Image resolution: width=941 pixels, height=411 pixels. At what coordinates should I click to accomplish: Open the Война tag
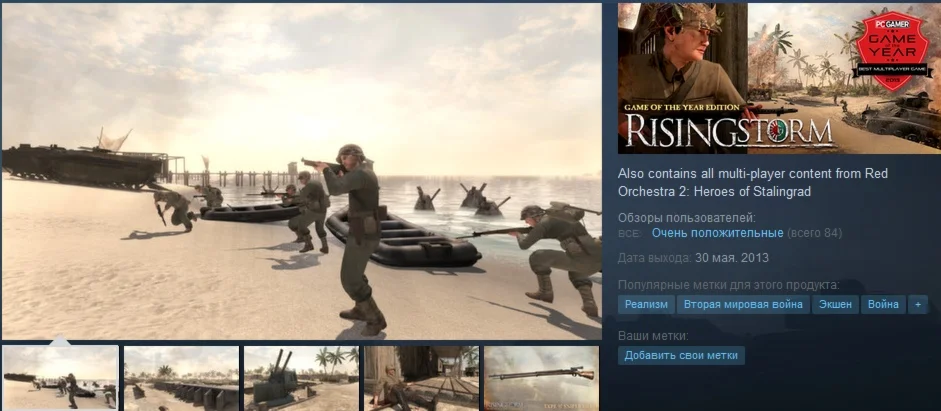883,304
